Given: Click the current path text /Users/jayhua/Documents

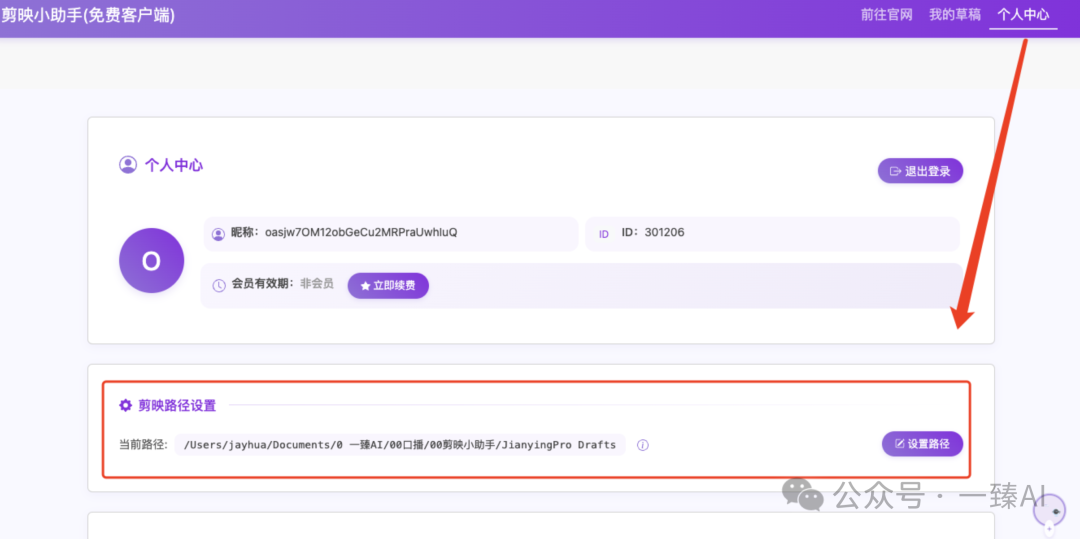Looking at the screenshot, I should (x=399, y=445).
